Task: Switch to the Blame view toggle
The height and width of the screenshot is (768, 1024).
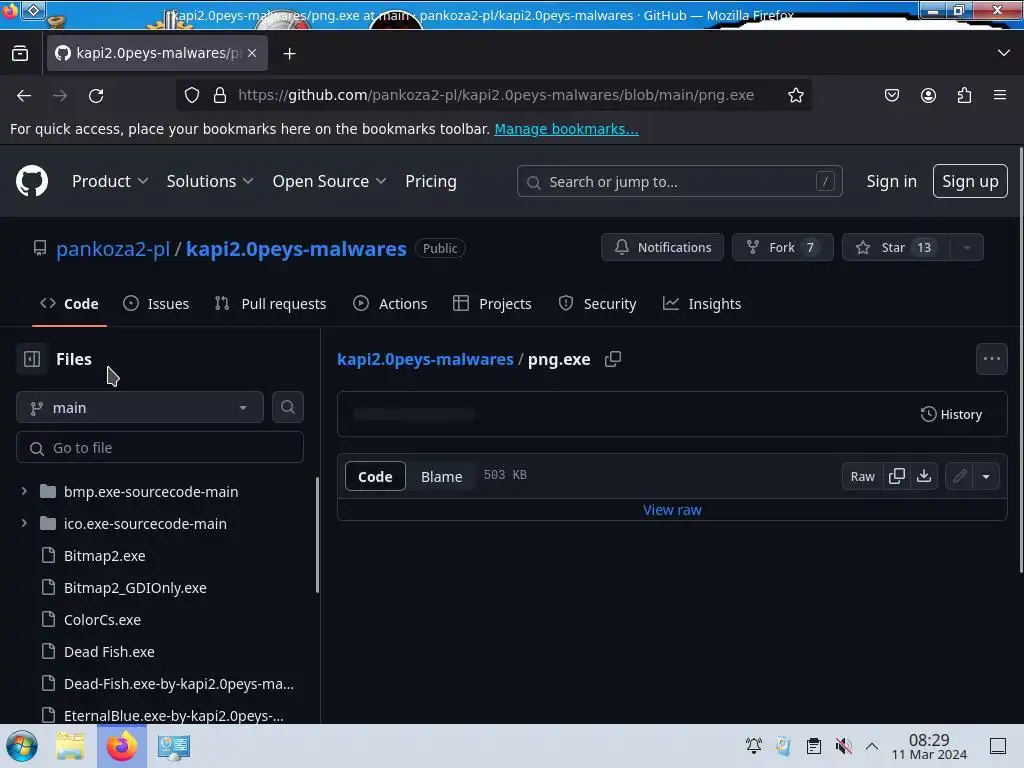Action: [441, 476]
